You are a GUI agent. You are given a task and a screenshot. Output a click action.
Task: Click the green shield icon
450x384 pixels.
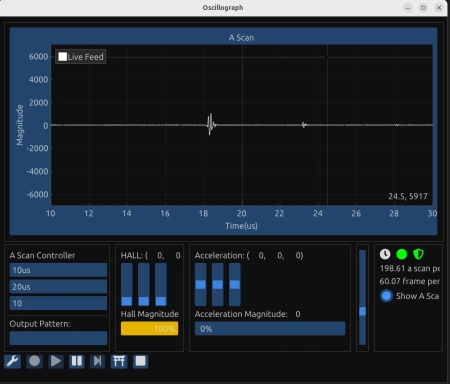coord(418,254)
